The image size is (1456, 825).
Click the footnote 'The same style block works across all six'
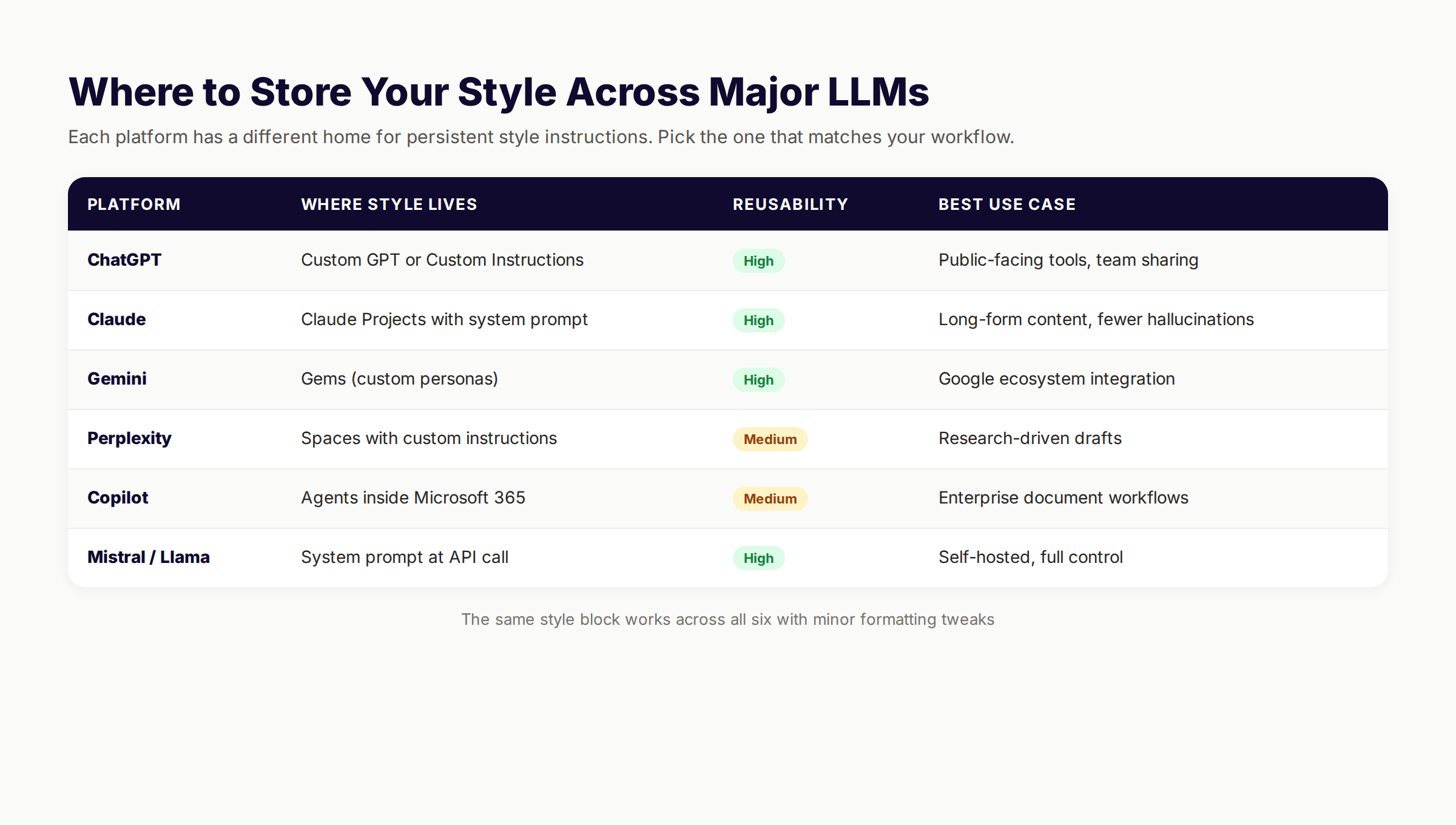pyautogui.click(x=728, y=619)
